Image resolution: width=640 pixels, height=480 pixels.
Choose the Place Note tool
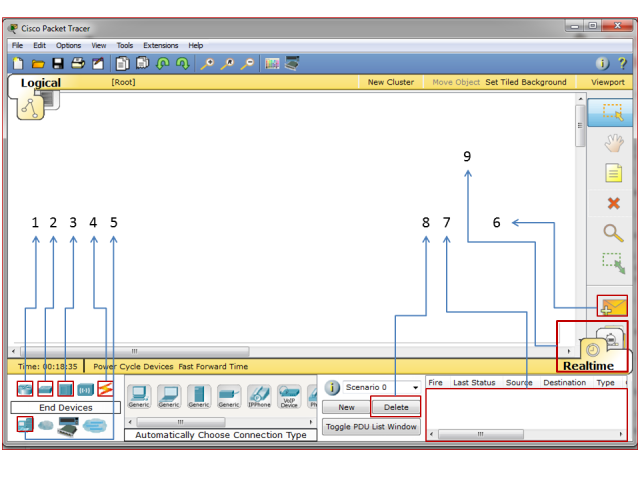tap(613, 173)
